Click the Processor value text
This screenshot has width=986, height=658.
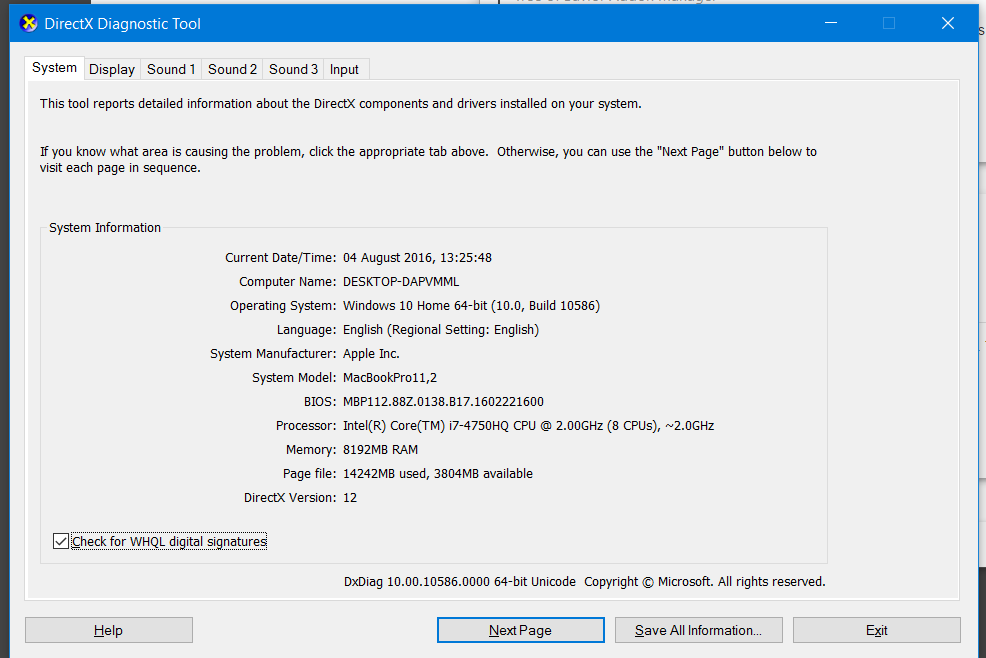pyautogui.click(x=528, y=426)
